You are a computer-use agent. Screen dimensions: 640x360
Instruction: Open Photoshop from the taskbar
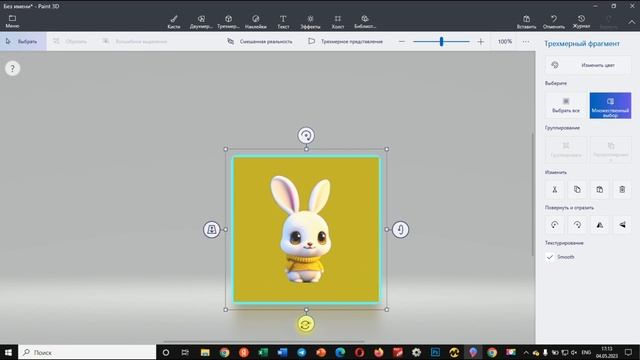(435, 352)
